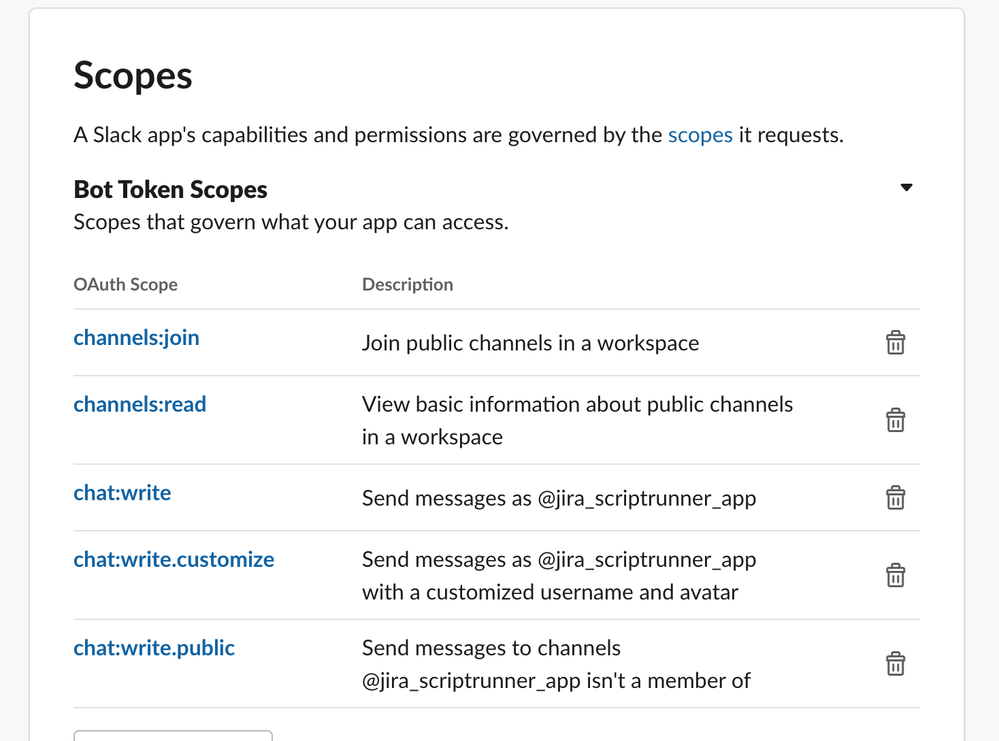Click the Scopes page title

[133, 76]
